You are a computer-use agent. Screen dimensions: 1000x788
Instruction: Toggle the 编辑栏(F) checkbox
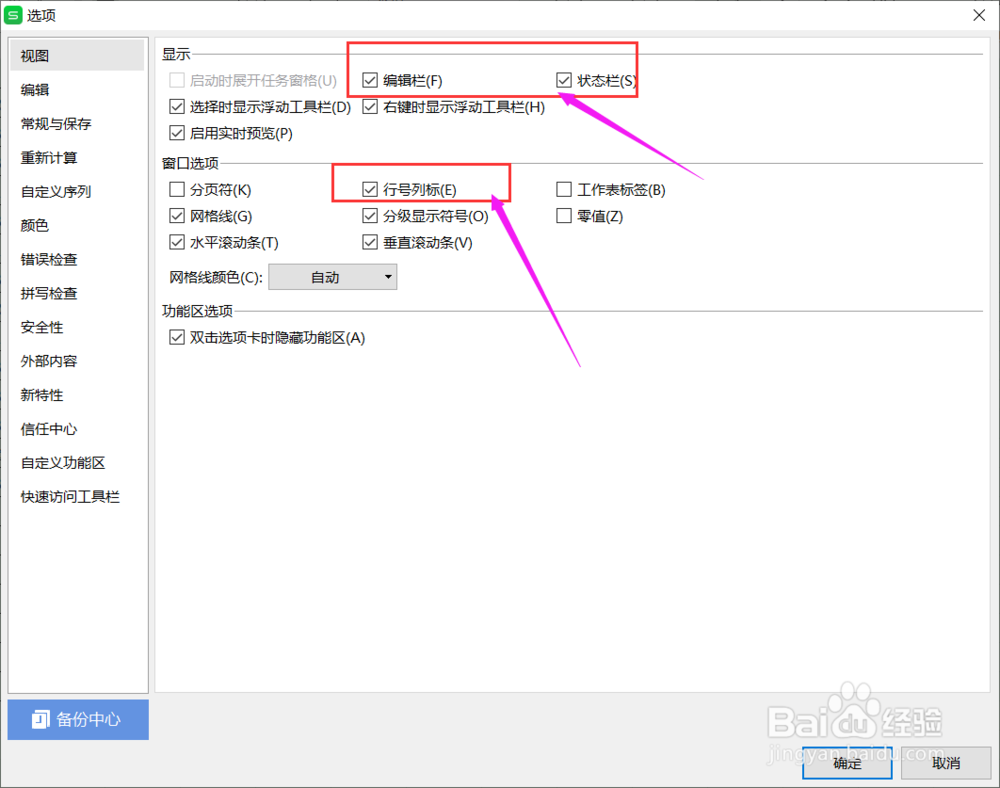click(x=370, y=80)
